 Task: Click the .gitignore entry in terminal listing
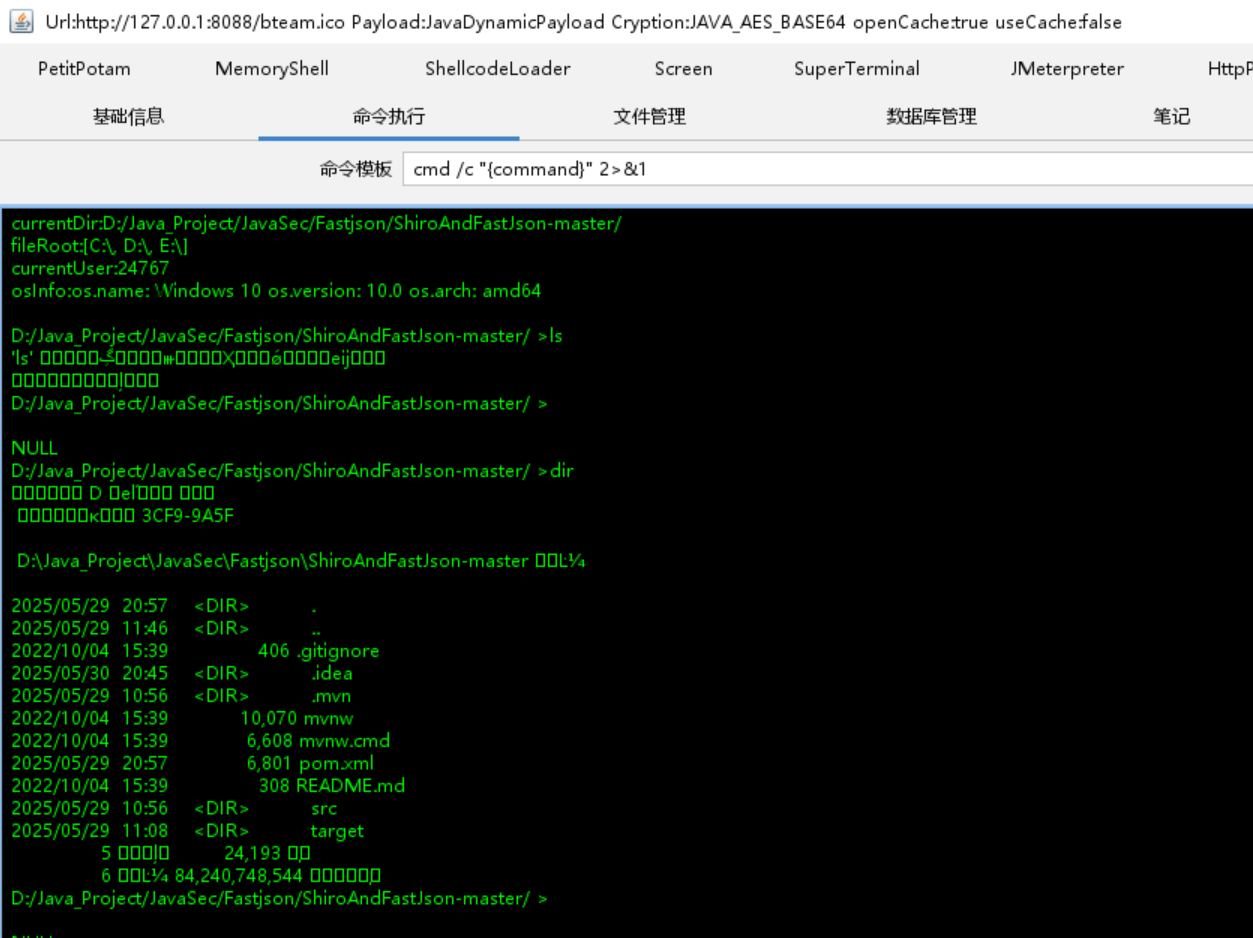tap(338, 651)
